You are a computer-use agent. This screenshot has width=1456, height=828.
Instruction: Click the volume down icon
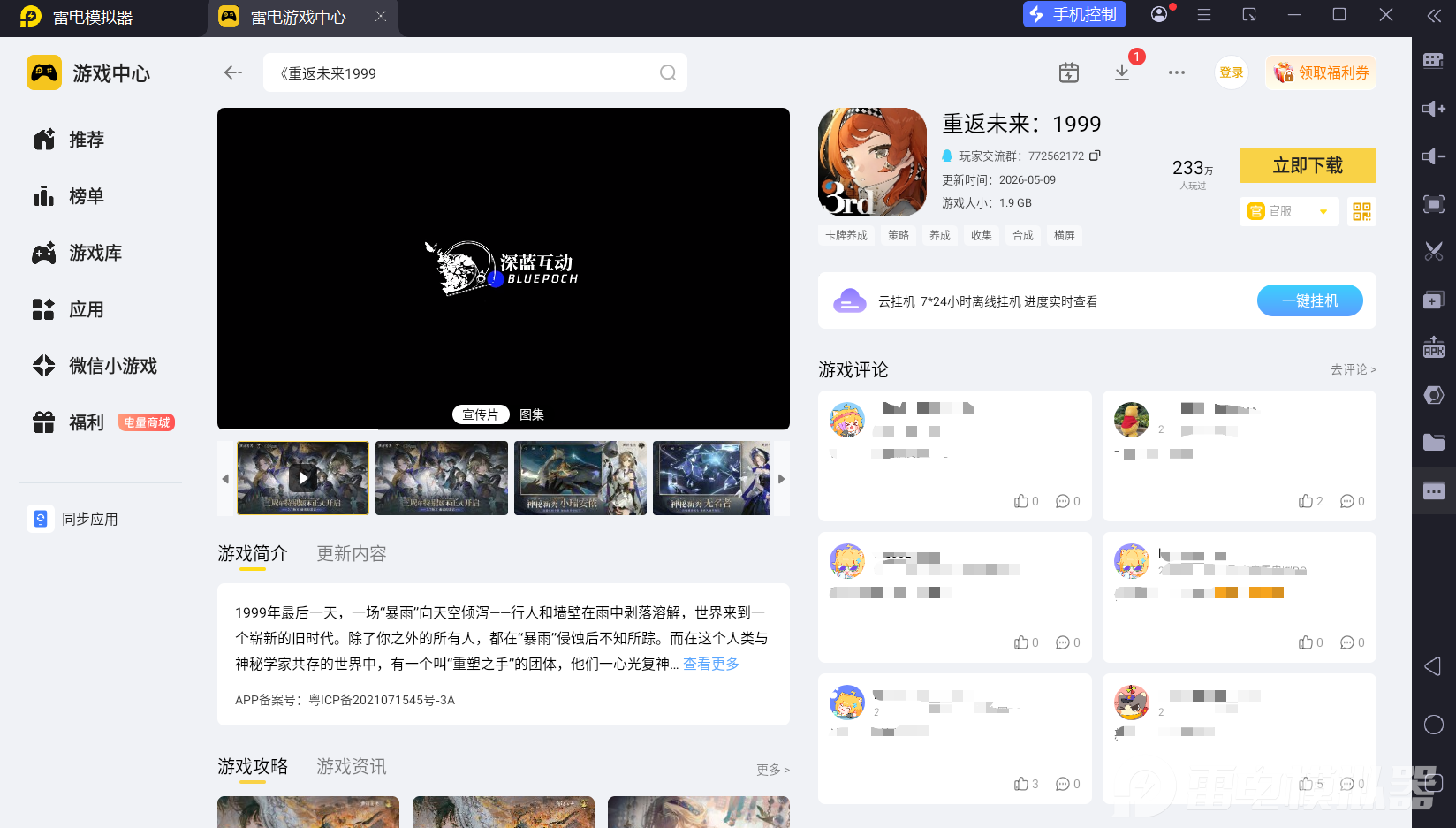click(1434, 156)
